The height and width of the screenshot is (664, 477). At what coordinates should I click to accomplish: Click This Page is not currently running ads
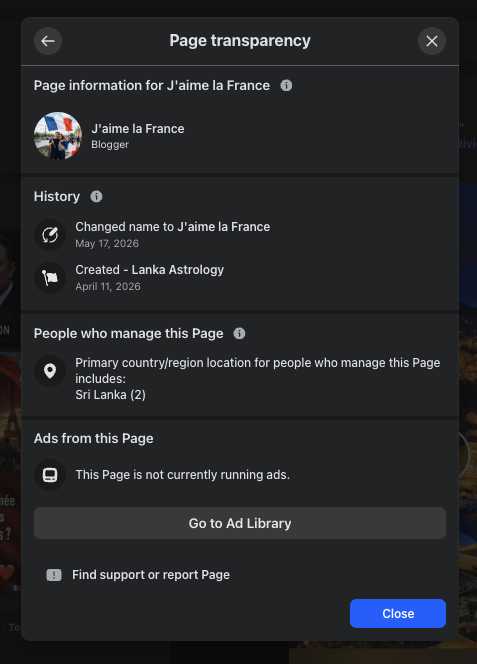point(183,475)
